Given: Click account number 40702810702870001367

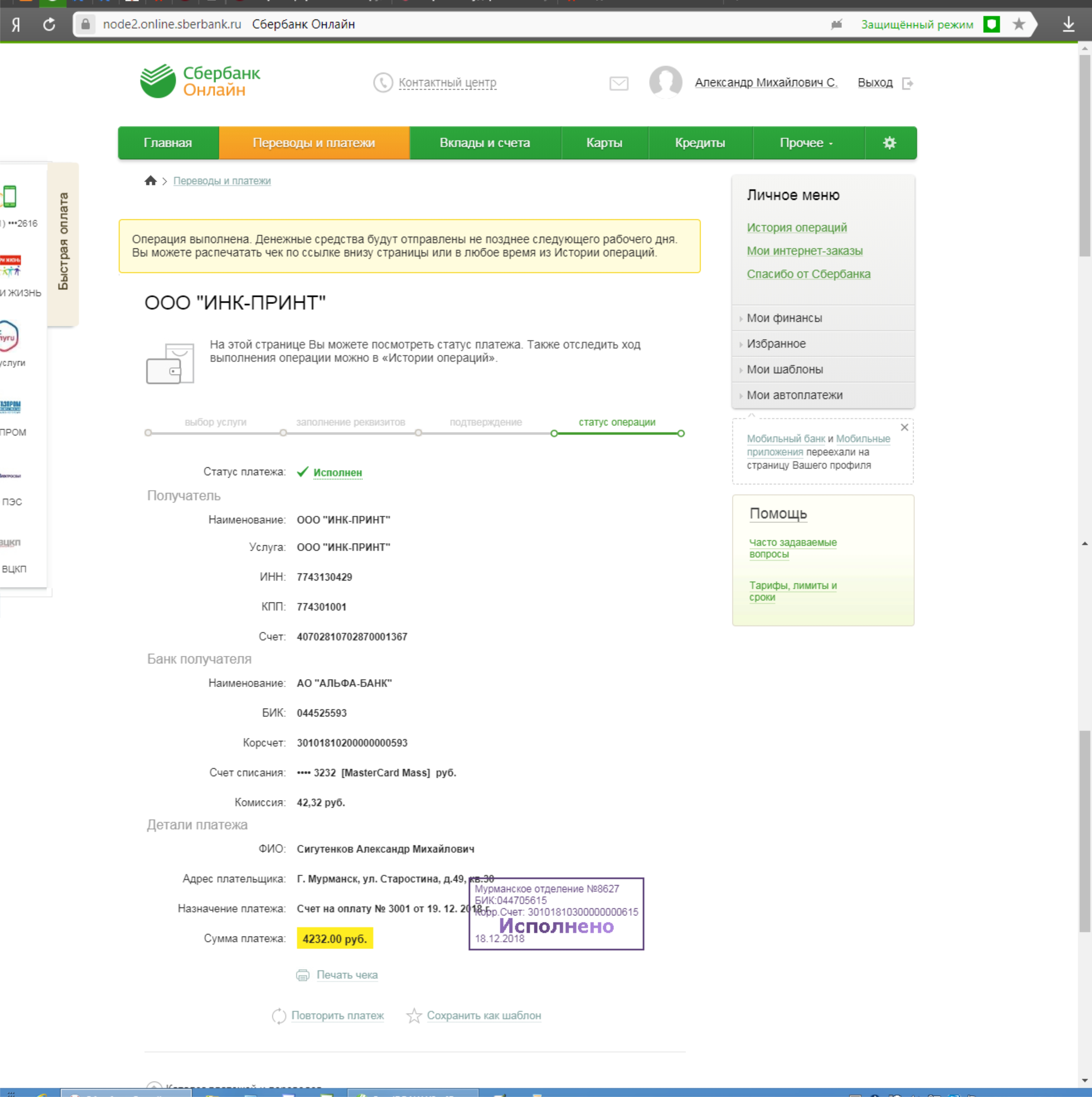Looking at the screenshot, I should (352, 637).
